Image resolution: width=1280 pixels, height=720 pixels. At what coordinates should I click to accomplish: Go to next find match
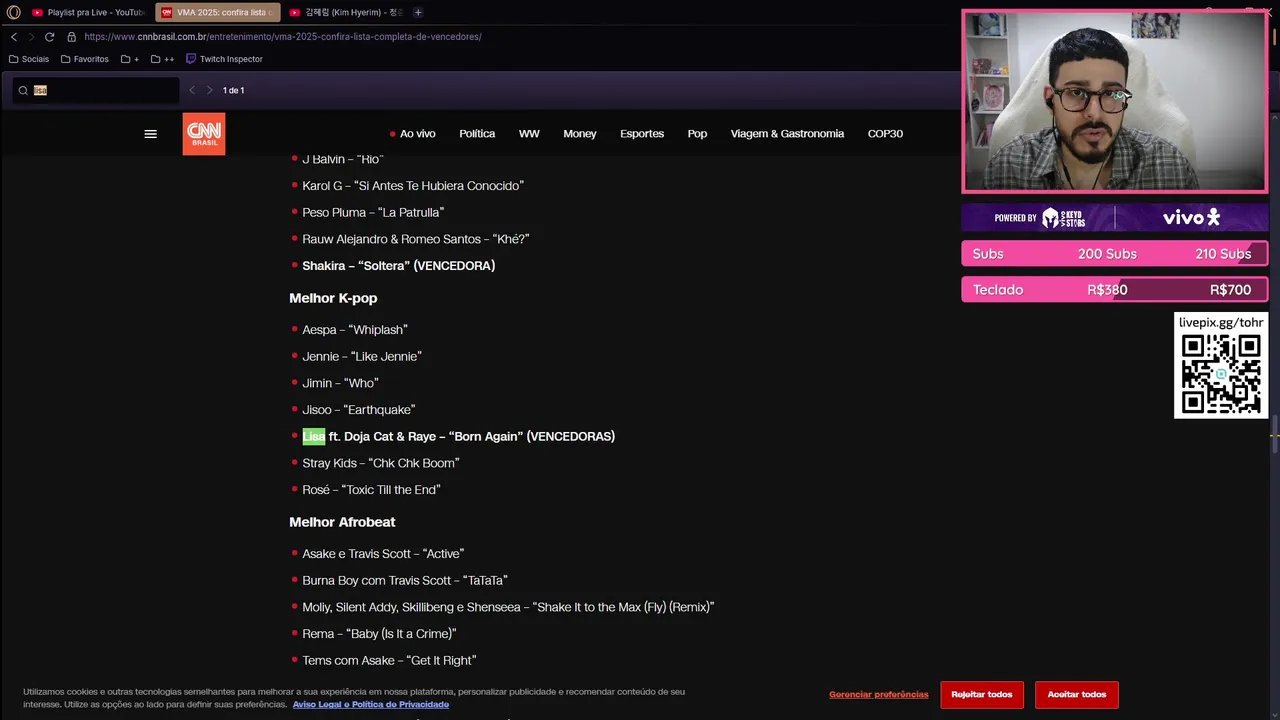coord(209,90)
